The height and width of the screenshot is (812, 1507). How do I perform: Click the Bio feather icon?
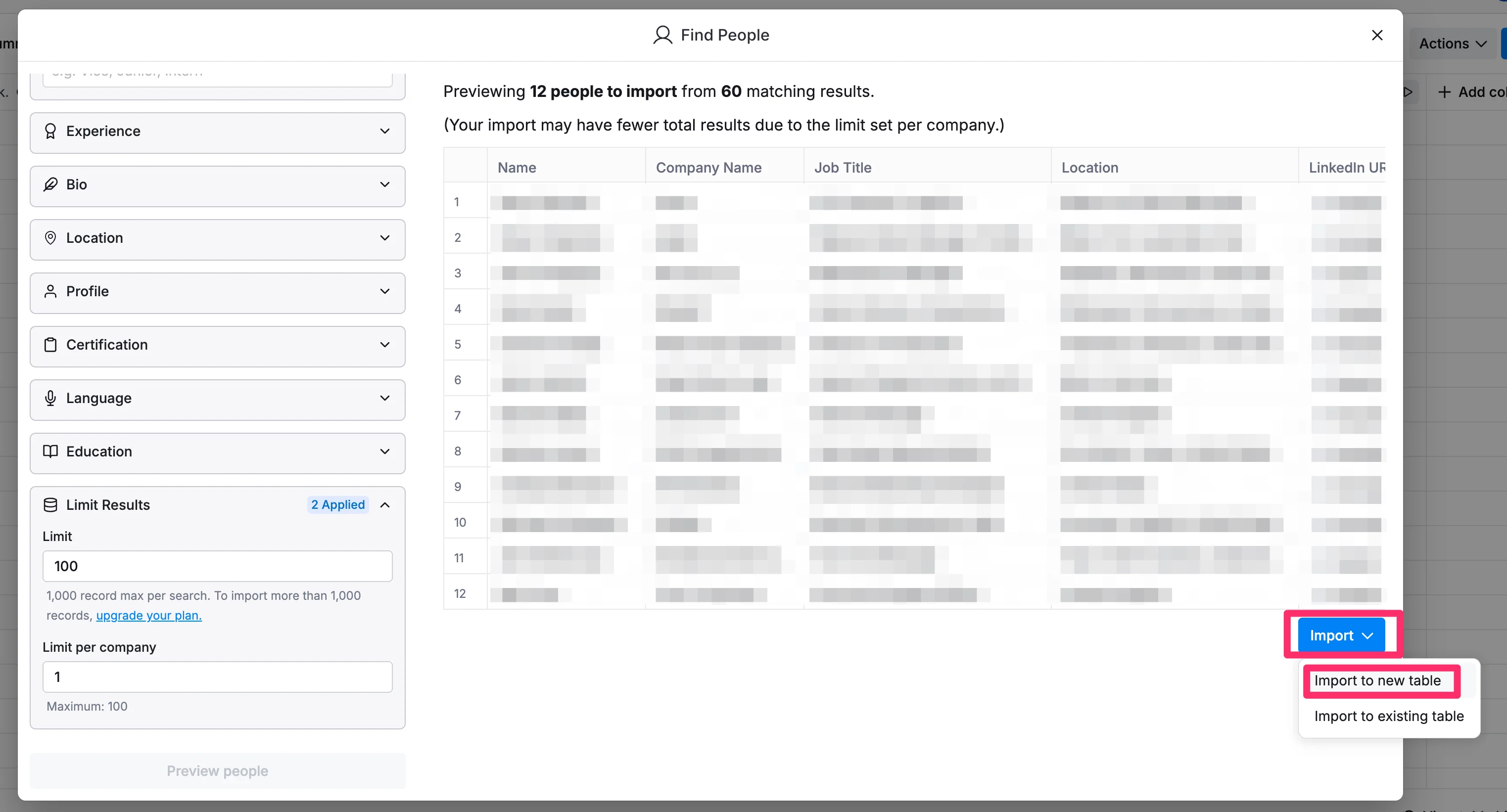pos(50,184)
